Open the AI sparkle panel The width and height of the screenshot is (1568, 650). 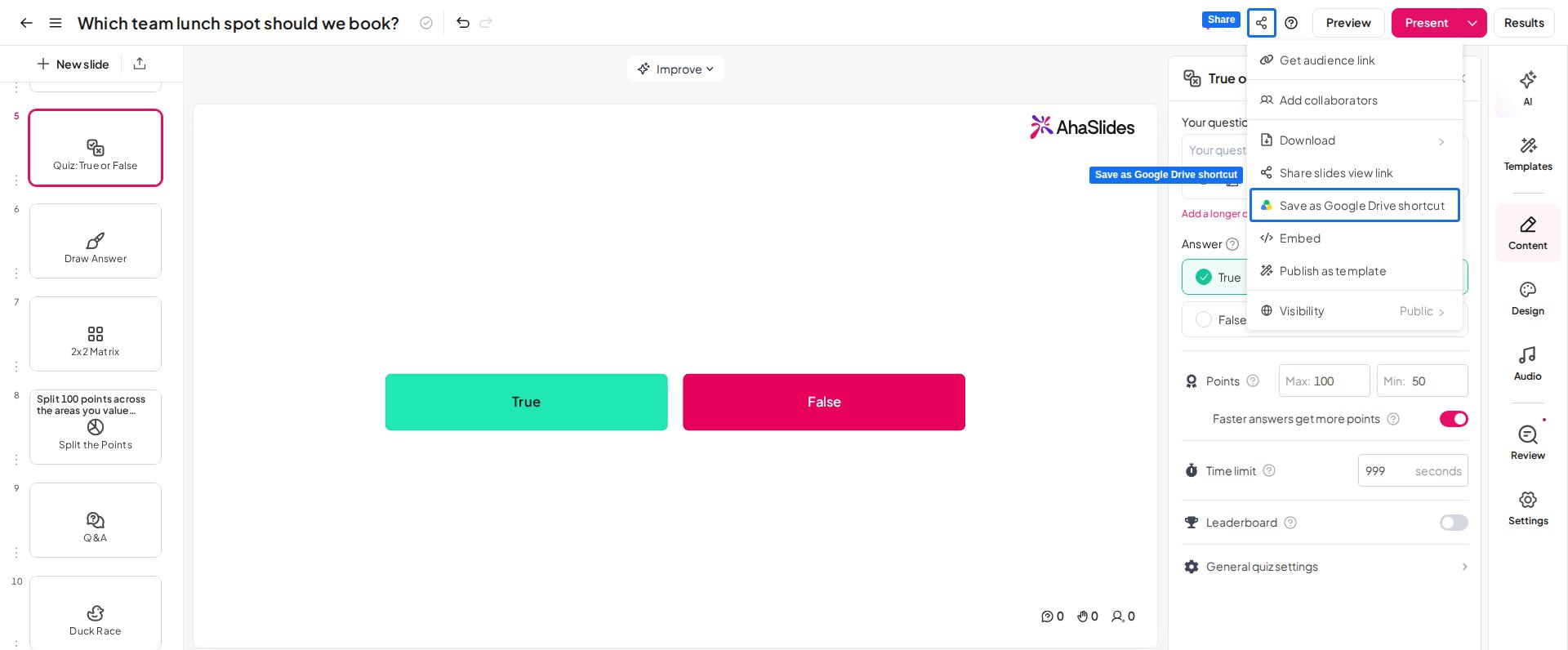[x=1528, y=89]
